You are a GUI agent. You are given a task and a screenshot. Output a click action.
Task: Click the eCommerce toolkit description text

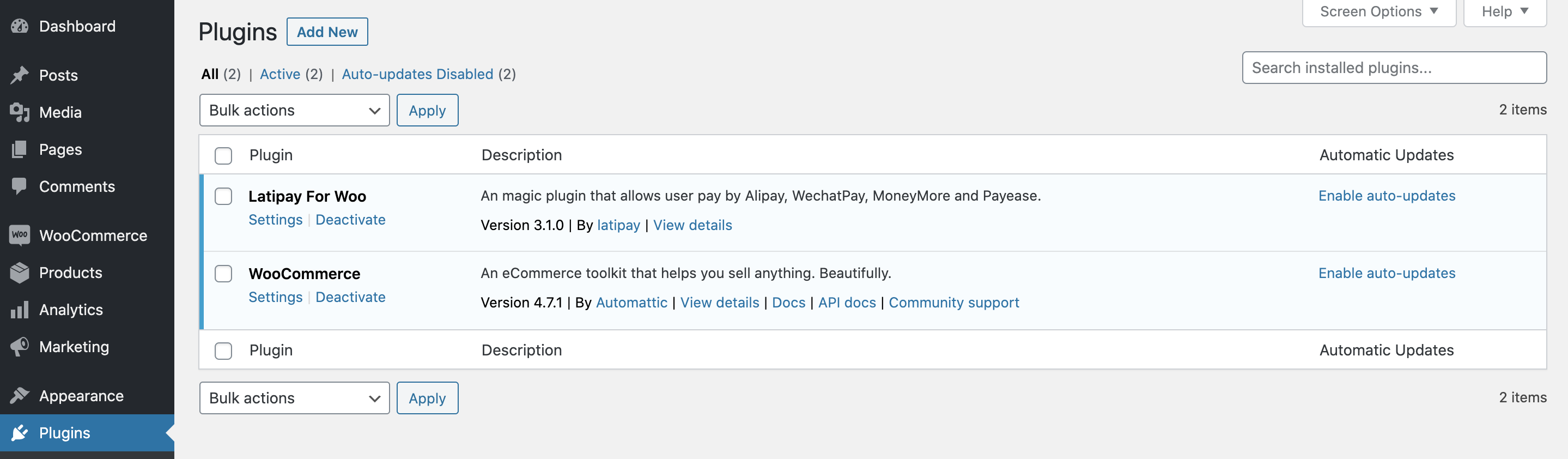tap(686, 273)
